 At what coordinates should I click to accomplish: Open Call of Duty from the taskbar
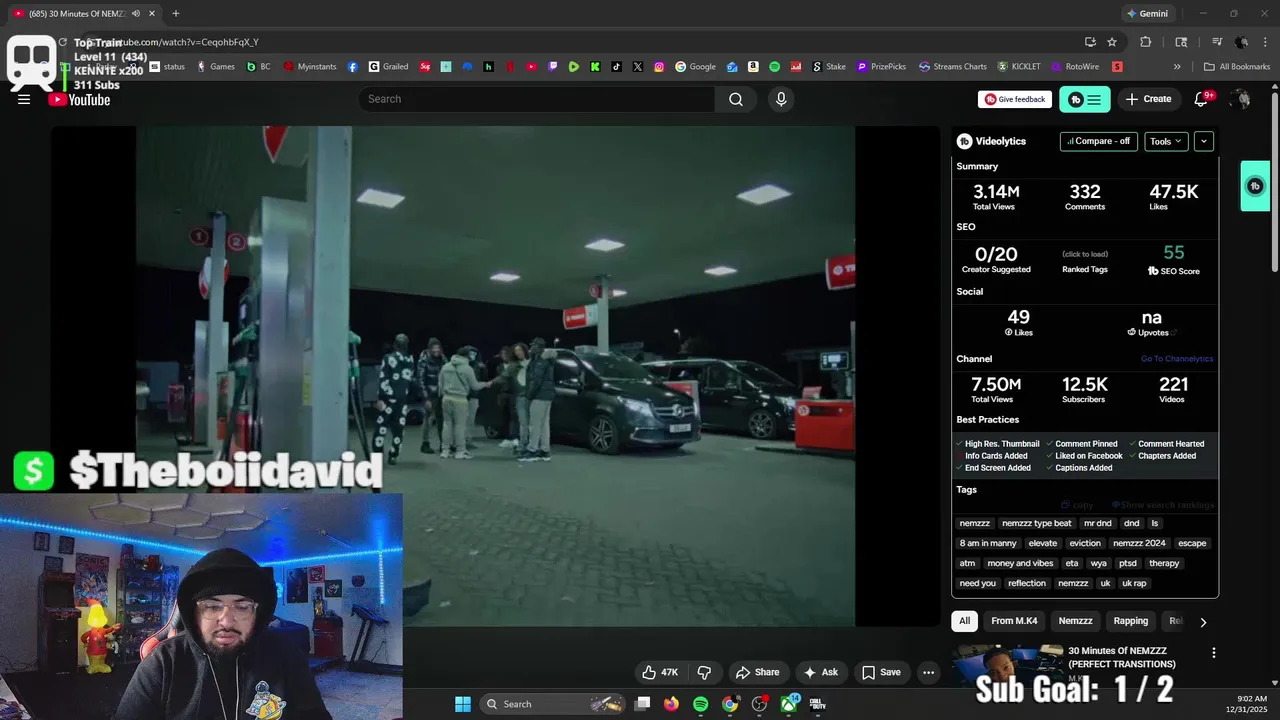click(818, 704)
